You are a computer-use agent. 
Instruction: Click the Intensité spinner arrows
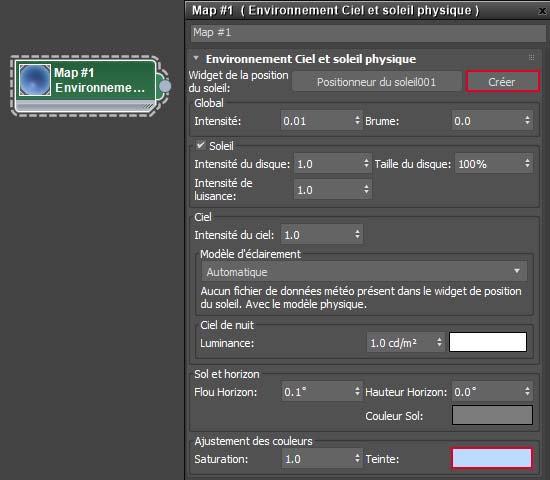(x=357, y=120)
